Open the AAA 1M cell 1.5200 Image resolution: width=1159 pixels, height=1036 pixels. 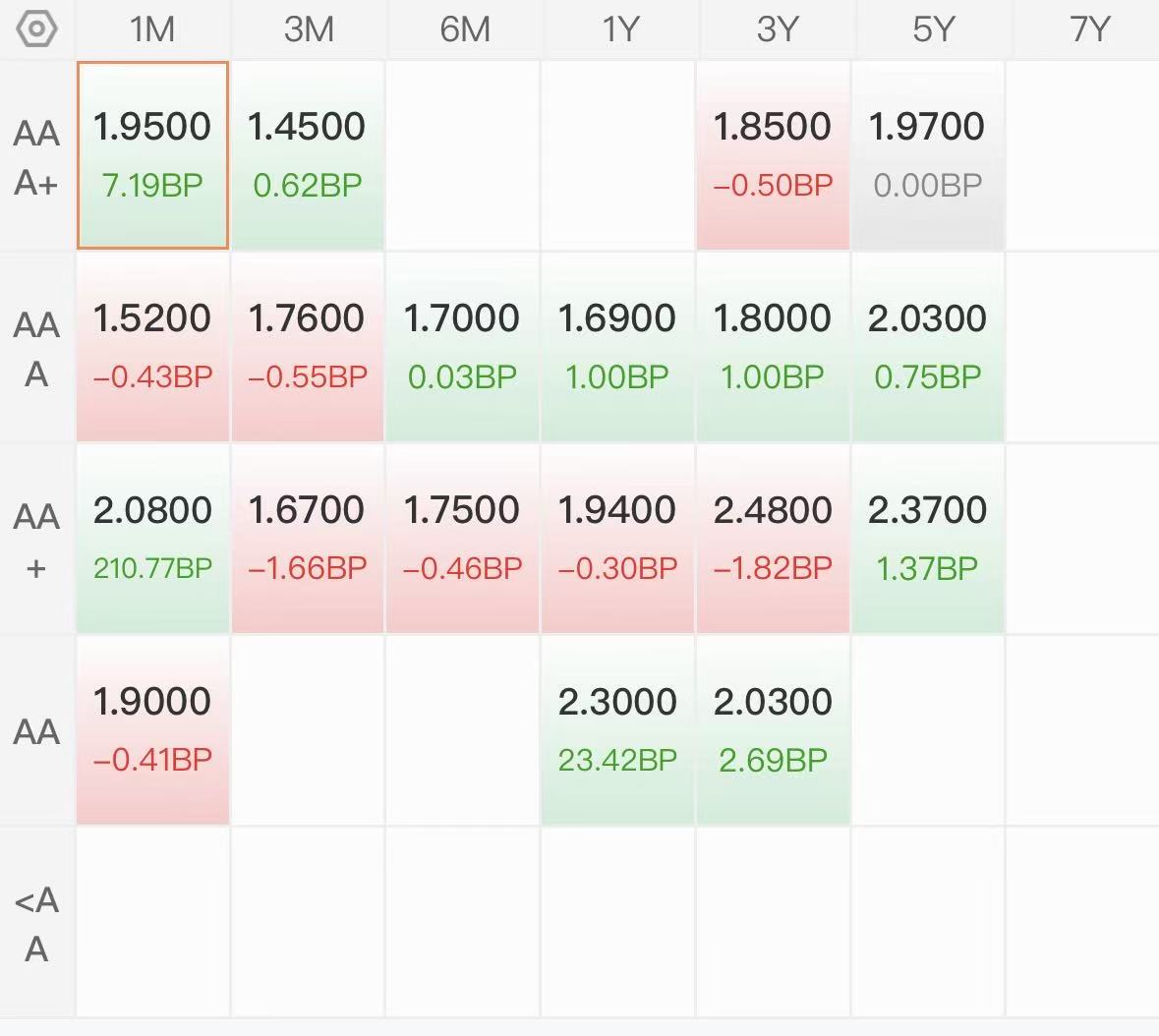[152, 347]
